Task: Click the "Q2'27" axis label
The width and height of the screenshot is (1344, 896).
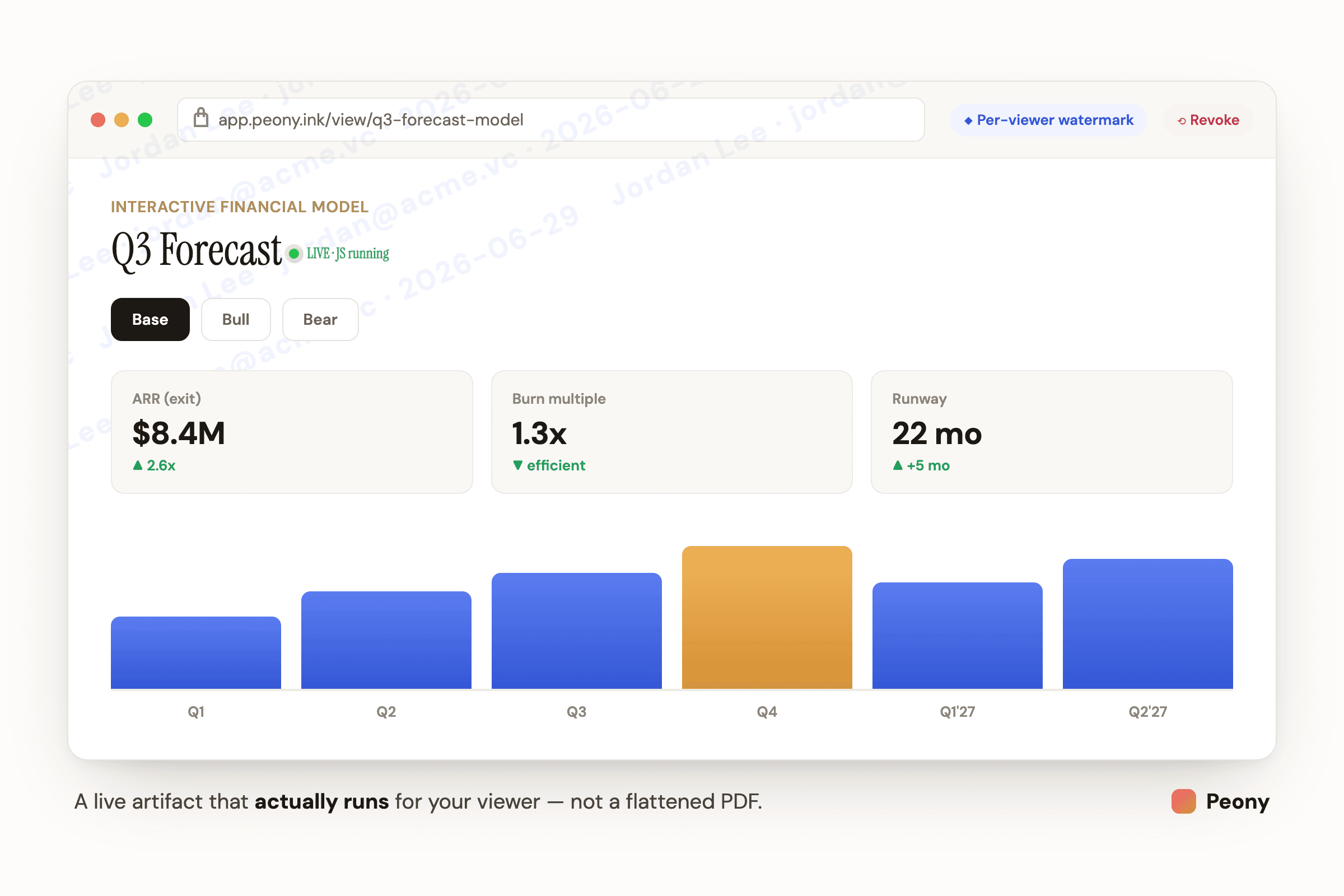Action: 1148,712
